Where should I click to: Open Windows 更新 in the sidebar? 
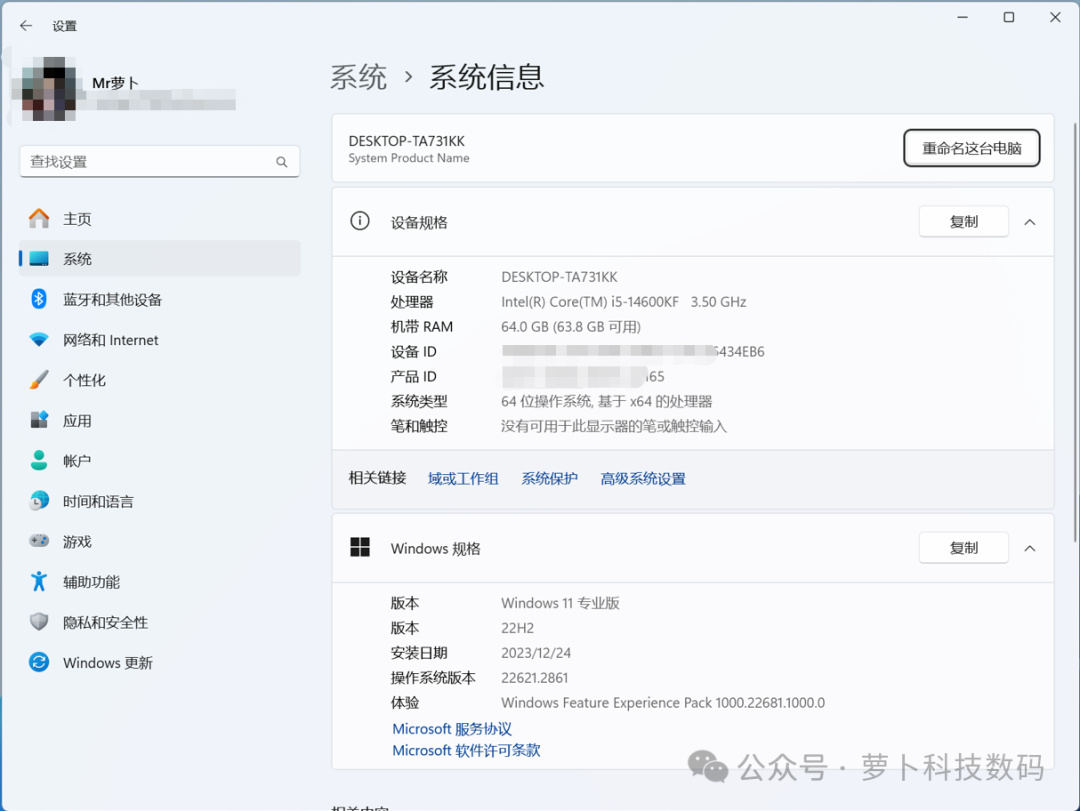(x=160, y=663)
